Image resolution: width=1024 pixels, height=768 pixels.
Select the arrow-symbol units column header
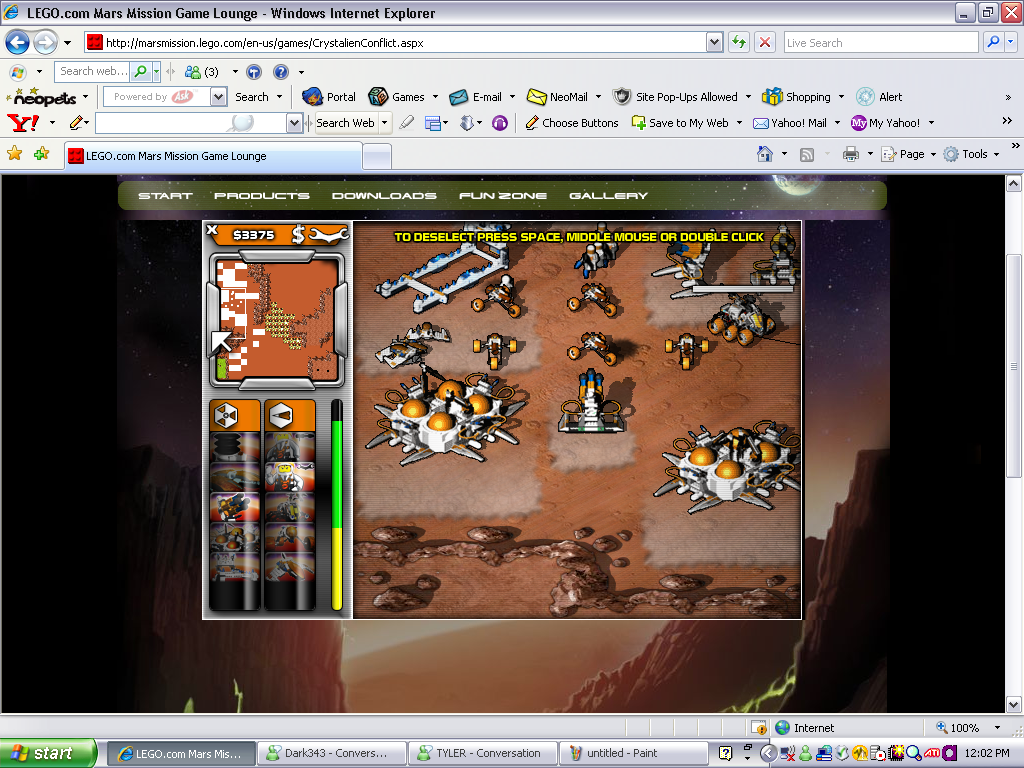(290, 415)
